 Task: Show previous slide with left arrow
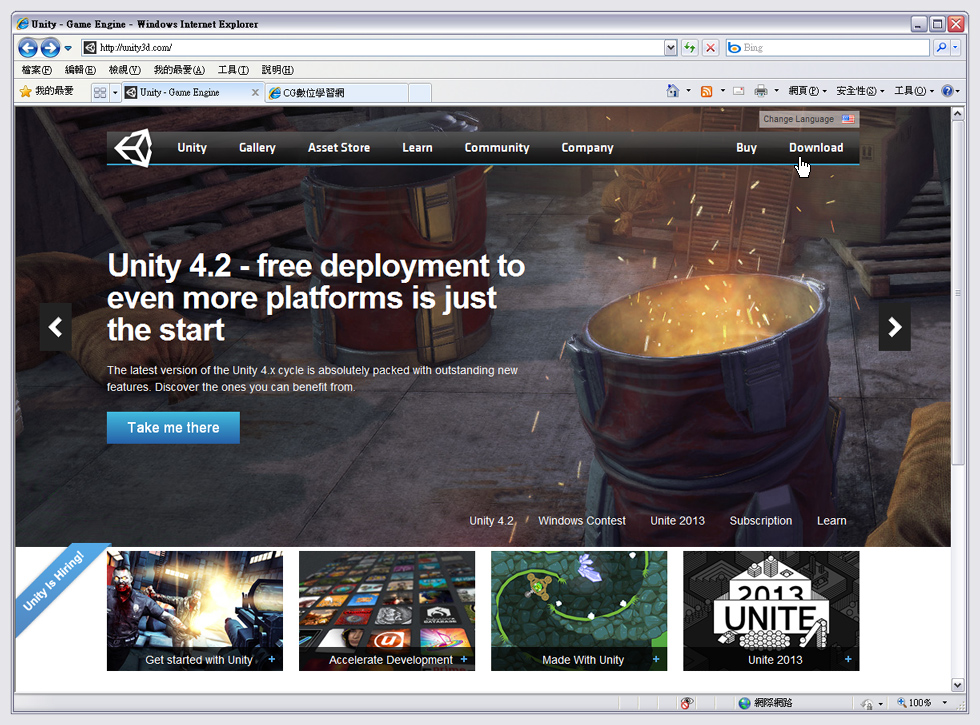coord(56,327)
